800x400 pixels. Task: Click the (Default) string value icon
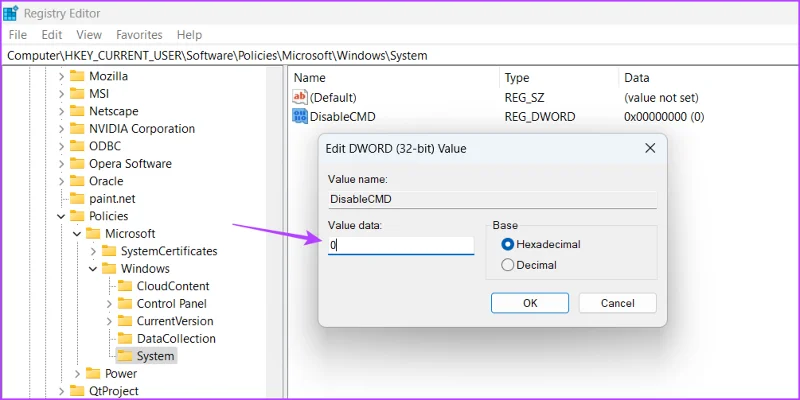[299, 97]
